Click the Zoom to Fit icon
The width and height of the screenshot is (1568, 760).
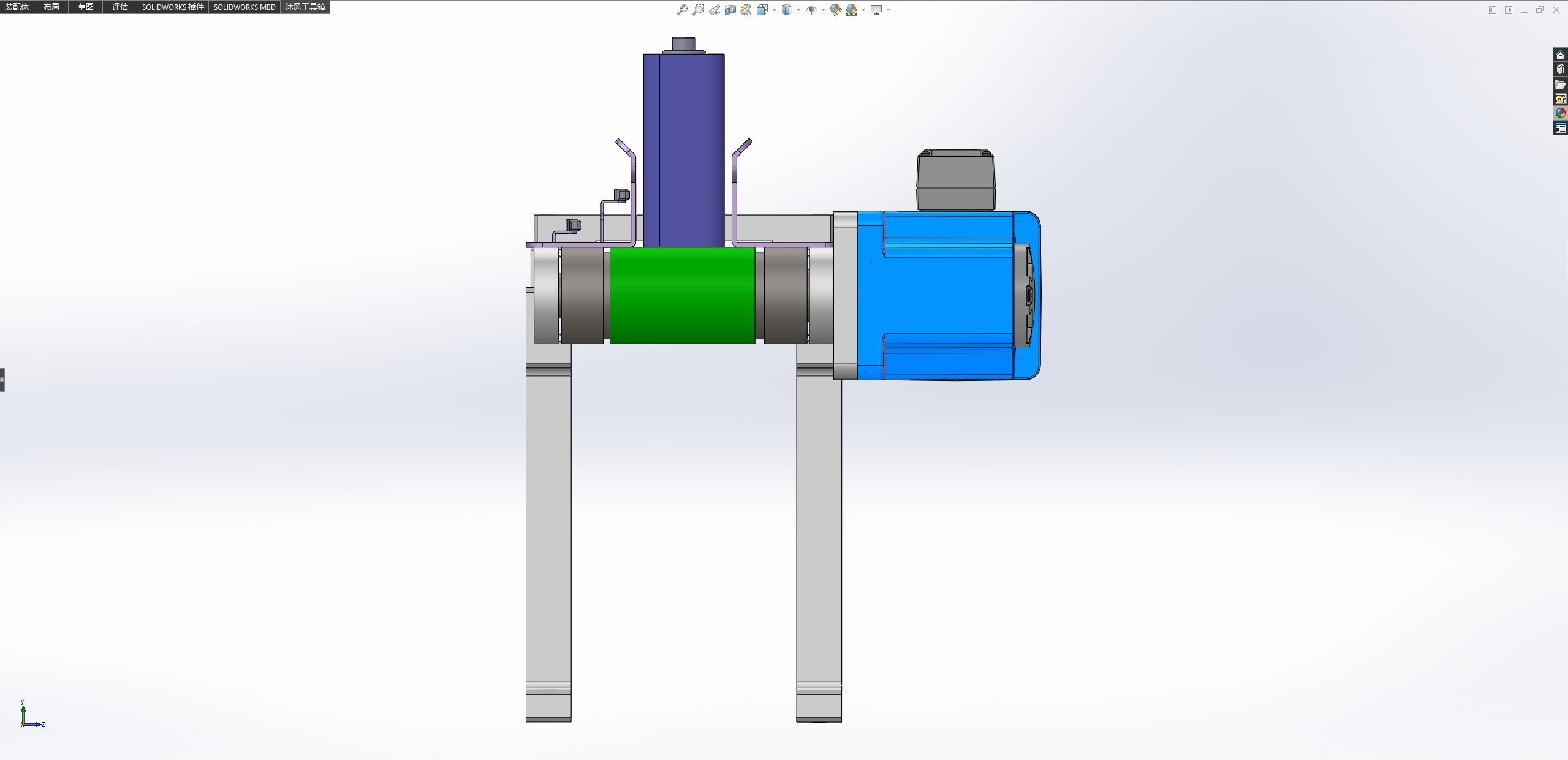[682, 10]
